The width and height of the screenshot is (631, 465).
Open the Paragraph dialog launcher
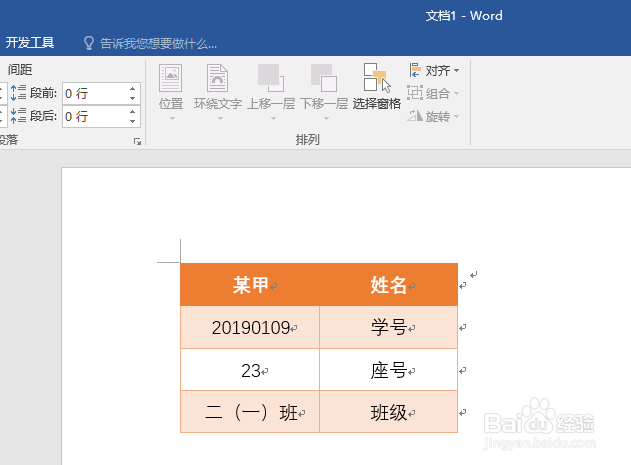tap(138, 141)
